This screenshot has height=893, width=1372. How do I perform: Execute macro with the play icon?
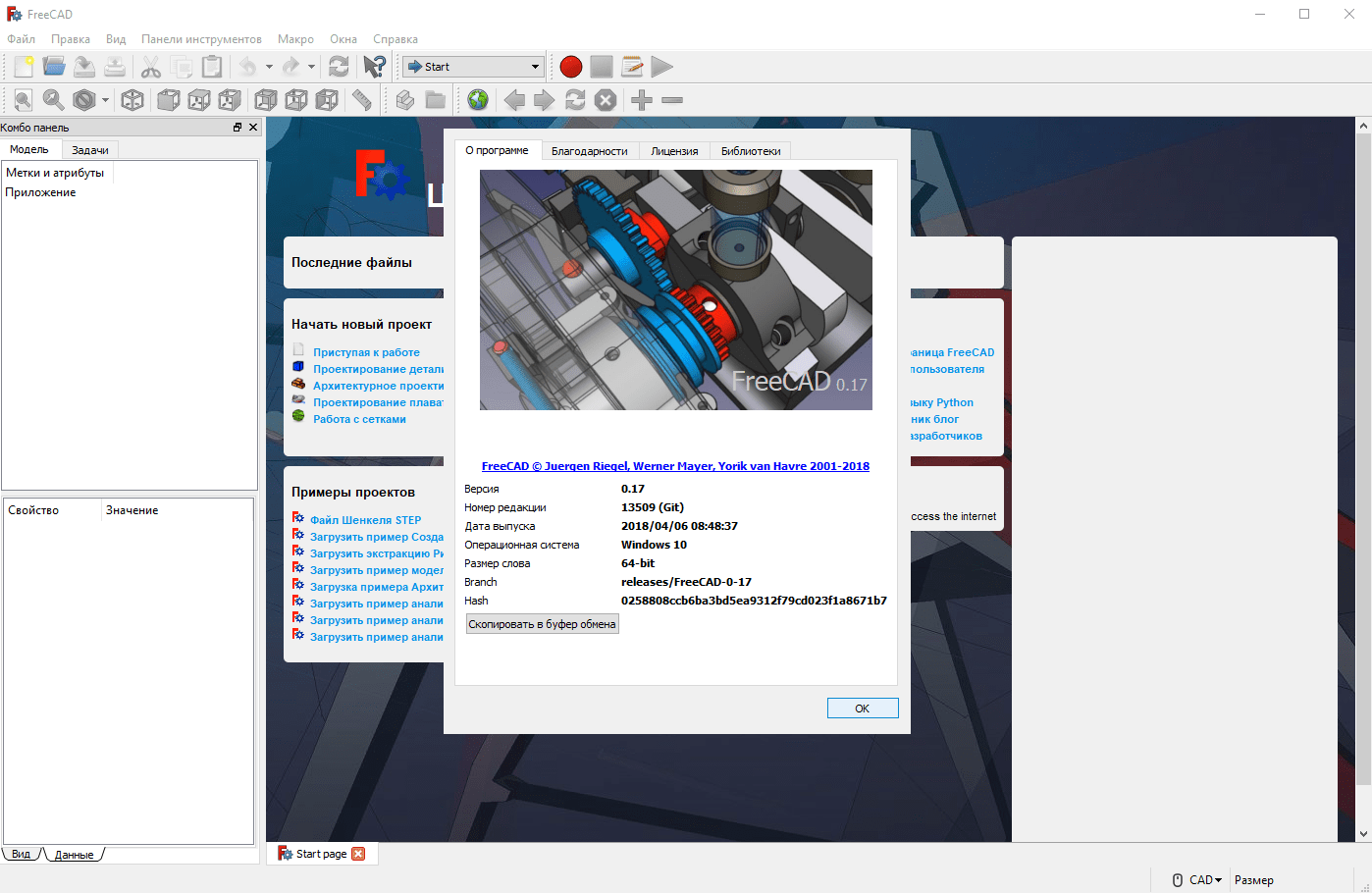662,67
